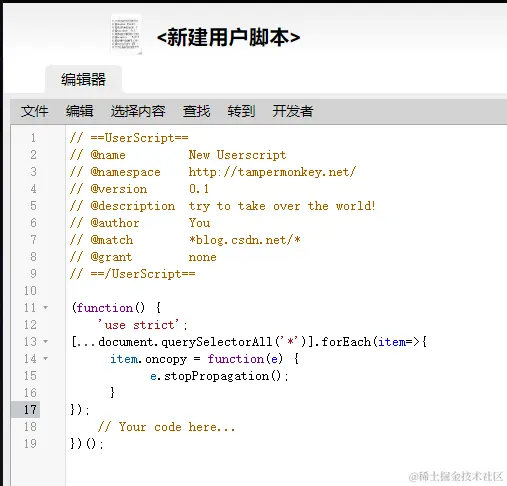Click the 'New Userscript' name value
Viewport: 507px width, 486px height.
237,155
